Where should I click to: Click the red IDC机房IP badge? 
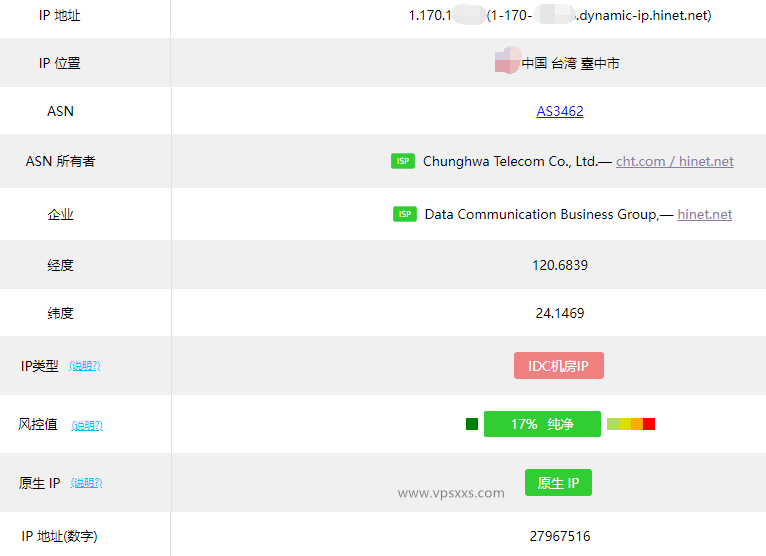point(559,366)
